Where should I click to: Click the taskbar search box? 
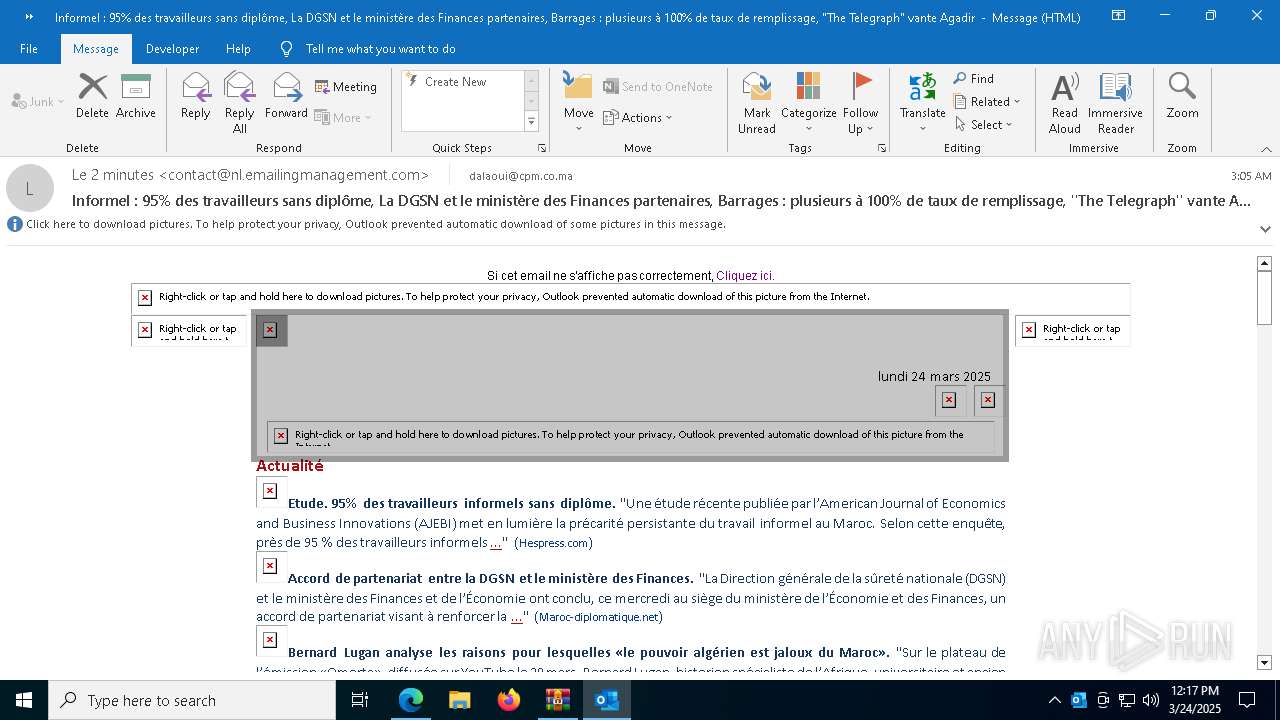point(192,700)
